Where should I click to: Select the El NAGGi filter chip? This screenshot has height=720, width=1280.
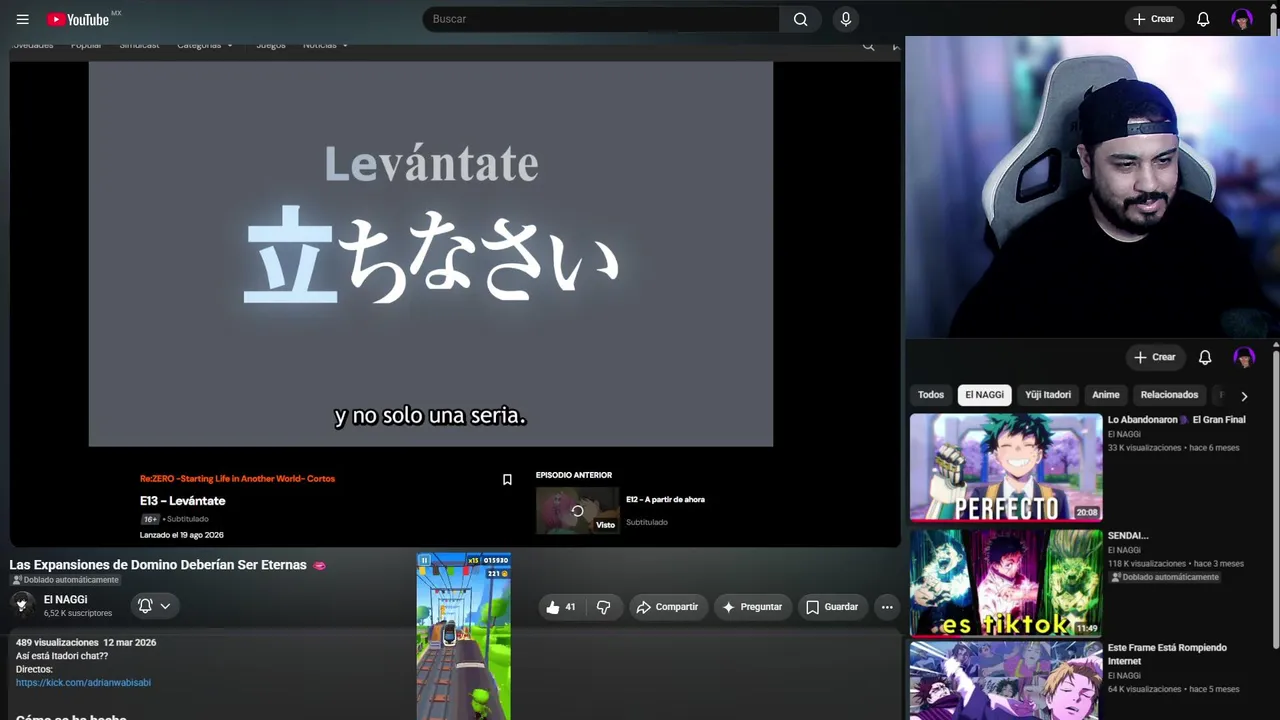pyautogui.click(x=984, y=395)
